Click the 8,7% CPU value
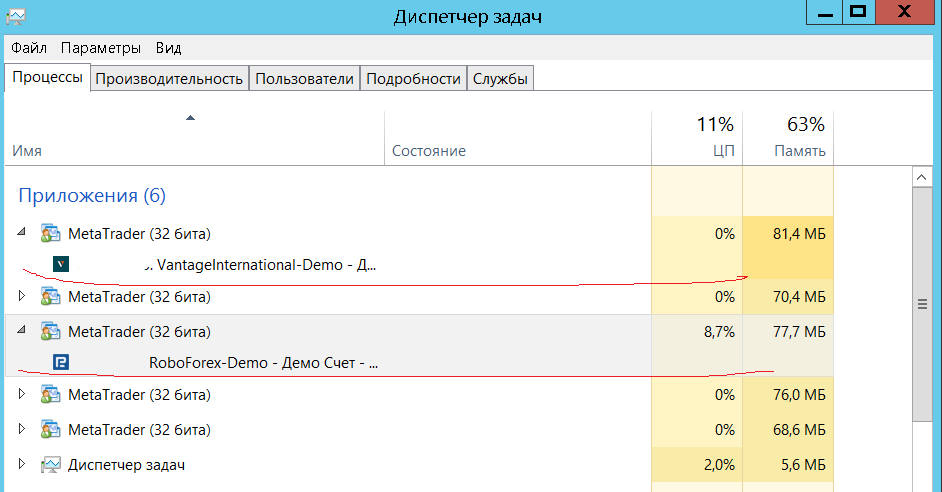942x492 pixels. tap(719, 332)
